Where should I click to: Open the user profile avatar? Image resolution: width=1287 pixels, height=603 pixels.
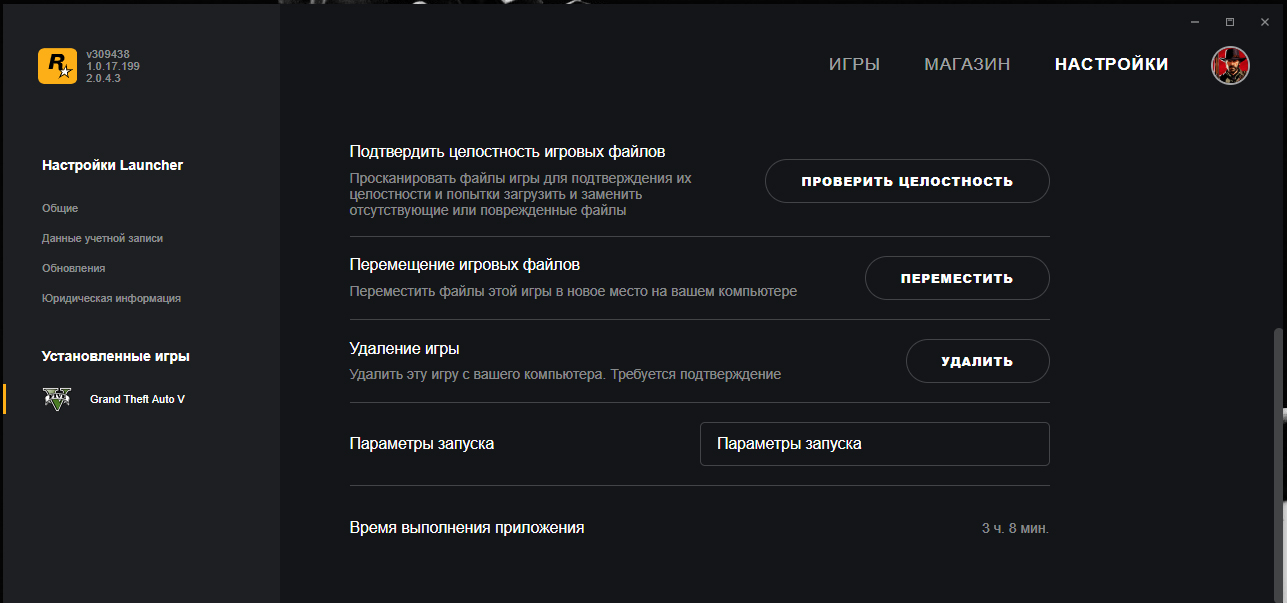point(1229,65)
